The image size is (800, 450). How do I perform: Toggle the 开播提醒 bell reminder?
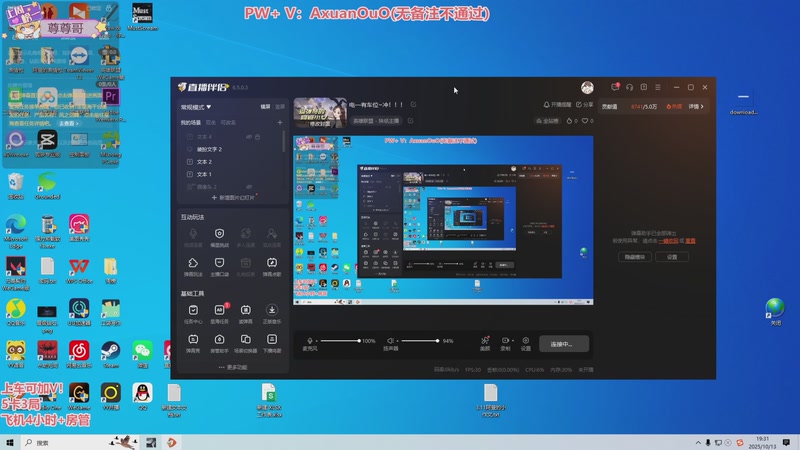pyautogui.click(x=557, y=105)
